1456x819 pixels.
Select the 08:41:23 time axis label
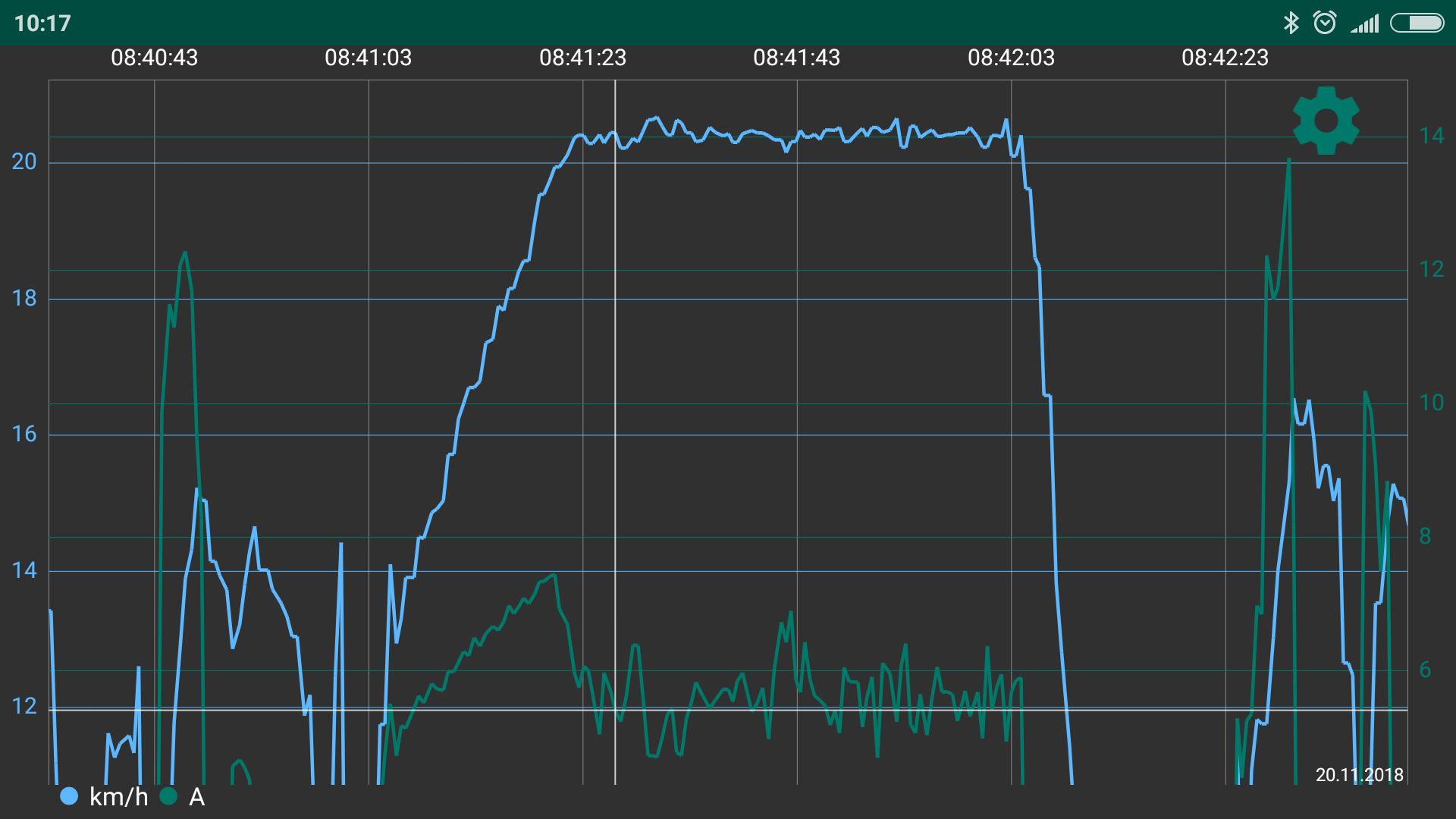[582, 58]
